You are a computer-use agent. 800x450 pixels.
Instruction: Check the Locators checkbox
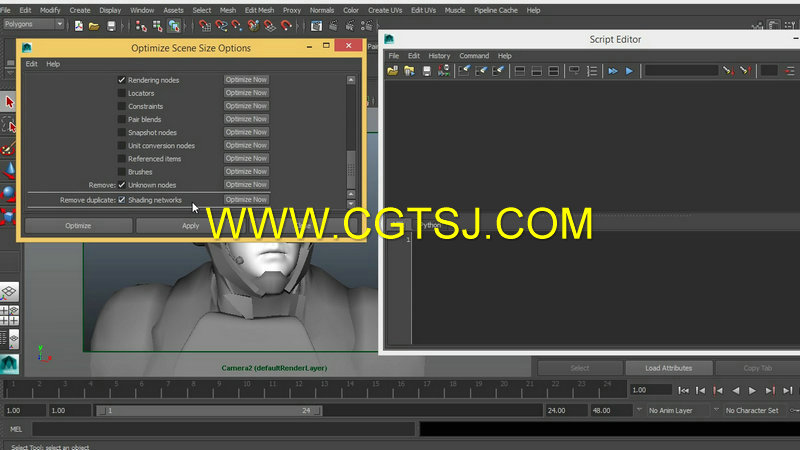click(121, 93)
